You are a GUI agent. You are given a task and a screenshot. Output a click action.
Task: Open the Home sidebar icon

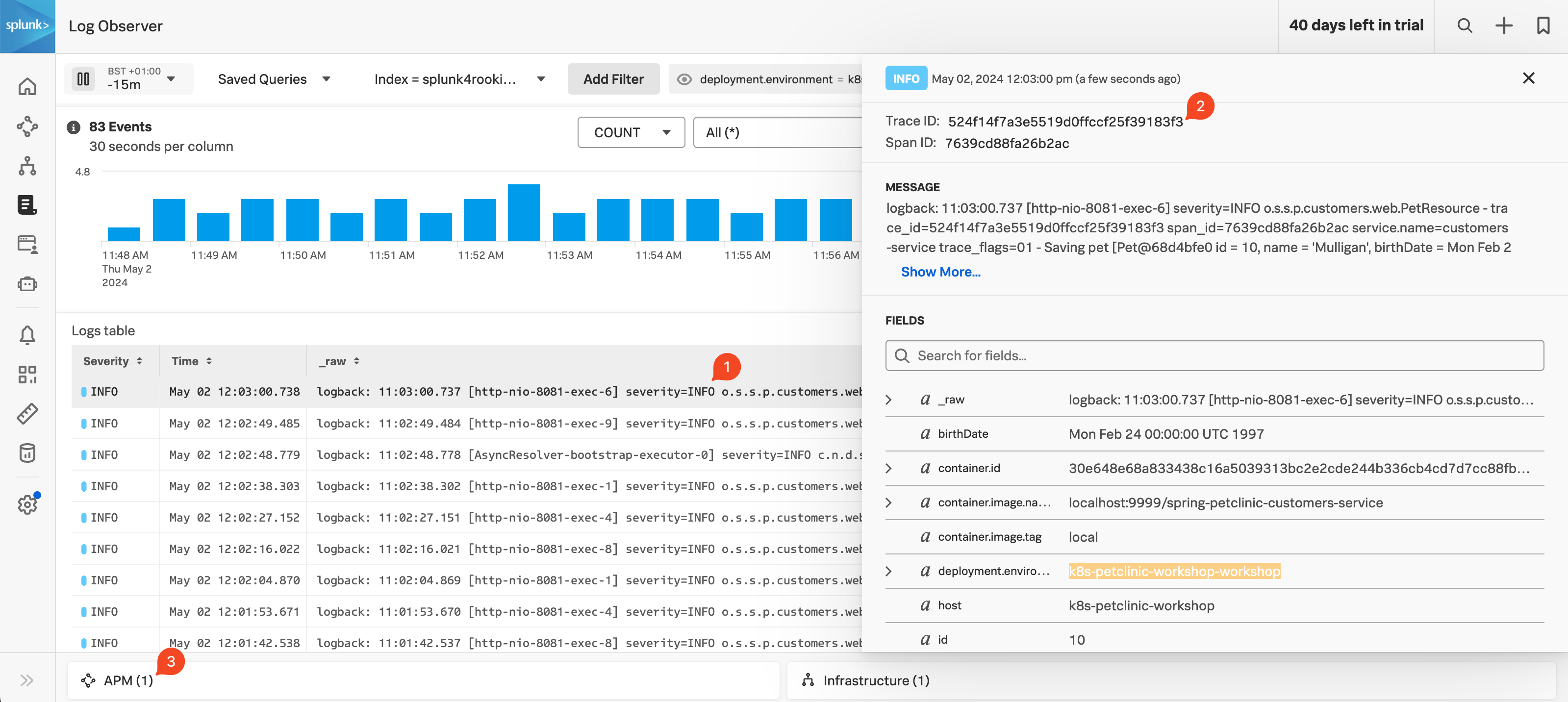click(x=27, y=86)
